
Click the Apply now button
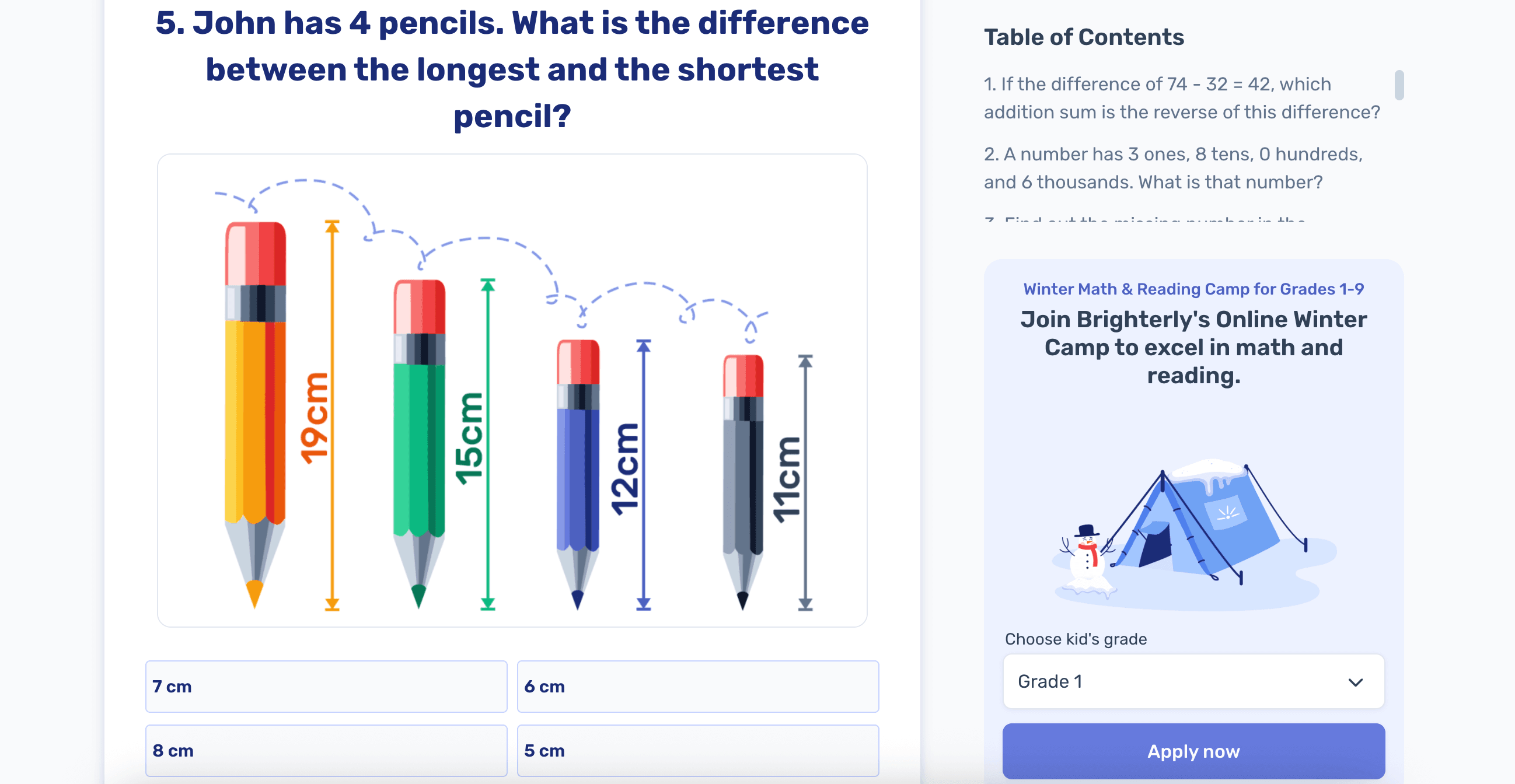click(1193, 751)
